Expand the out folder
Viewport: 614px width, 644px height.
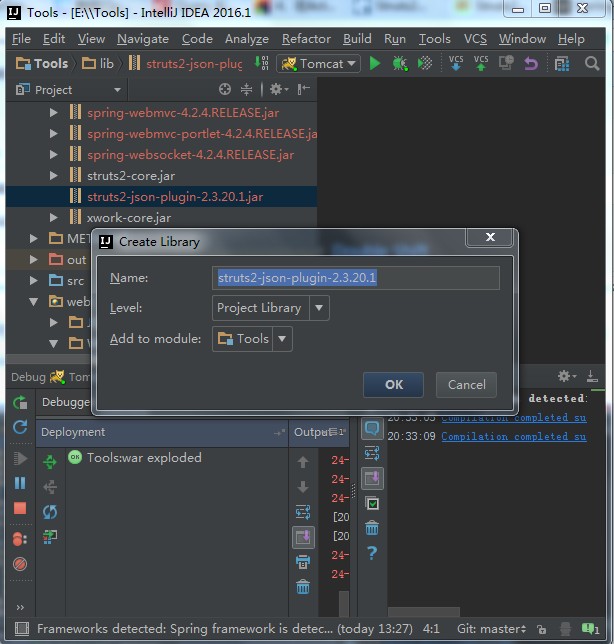(x=34, y=260)
